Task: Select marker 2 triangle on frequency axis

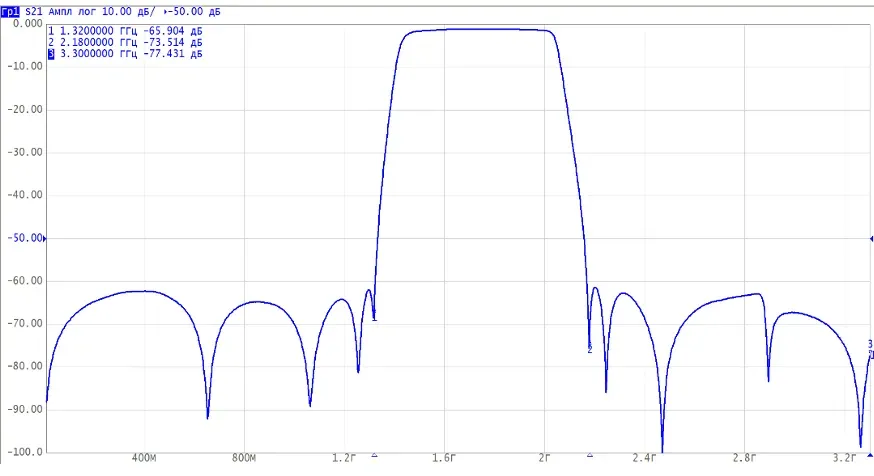Action: pos(590,455)
